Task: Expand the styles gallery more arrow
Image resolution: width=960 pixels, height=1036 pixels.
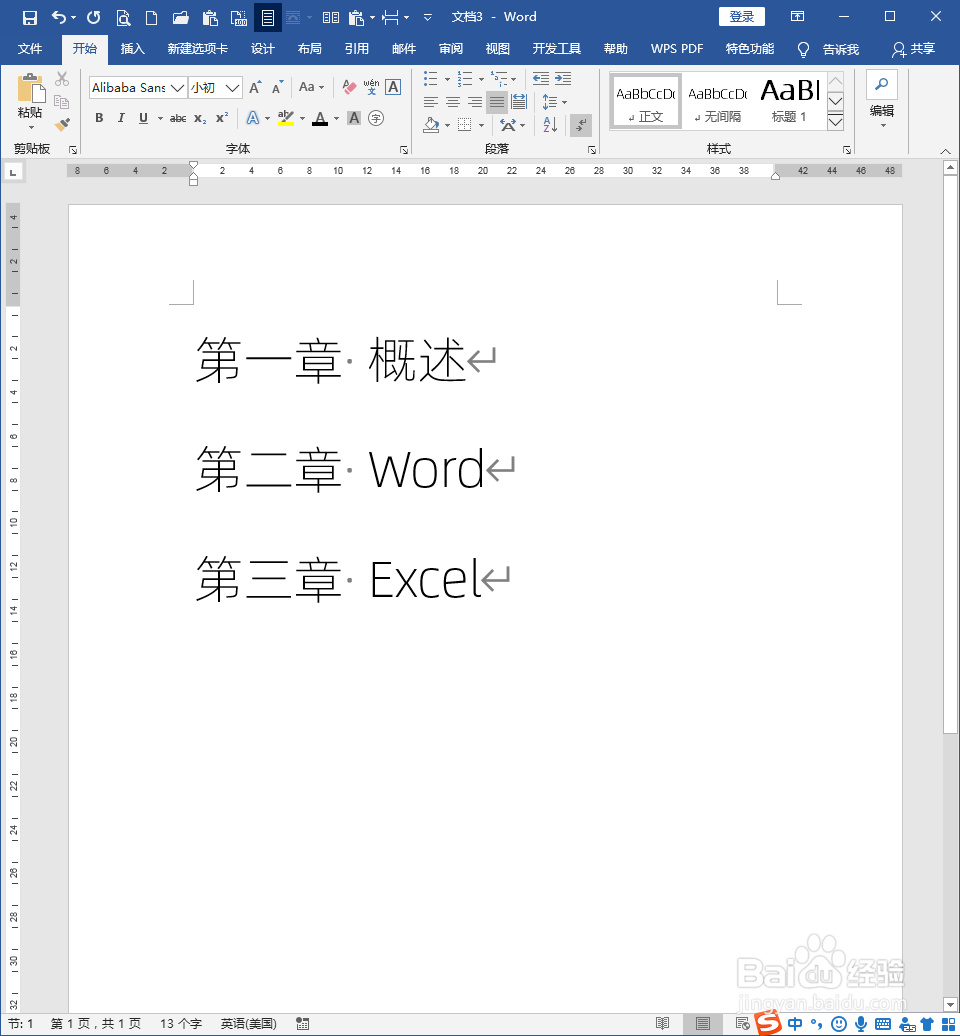Action: point(835,122)
